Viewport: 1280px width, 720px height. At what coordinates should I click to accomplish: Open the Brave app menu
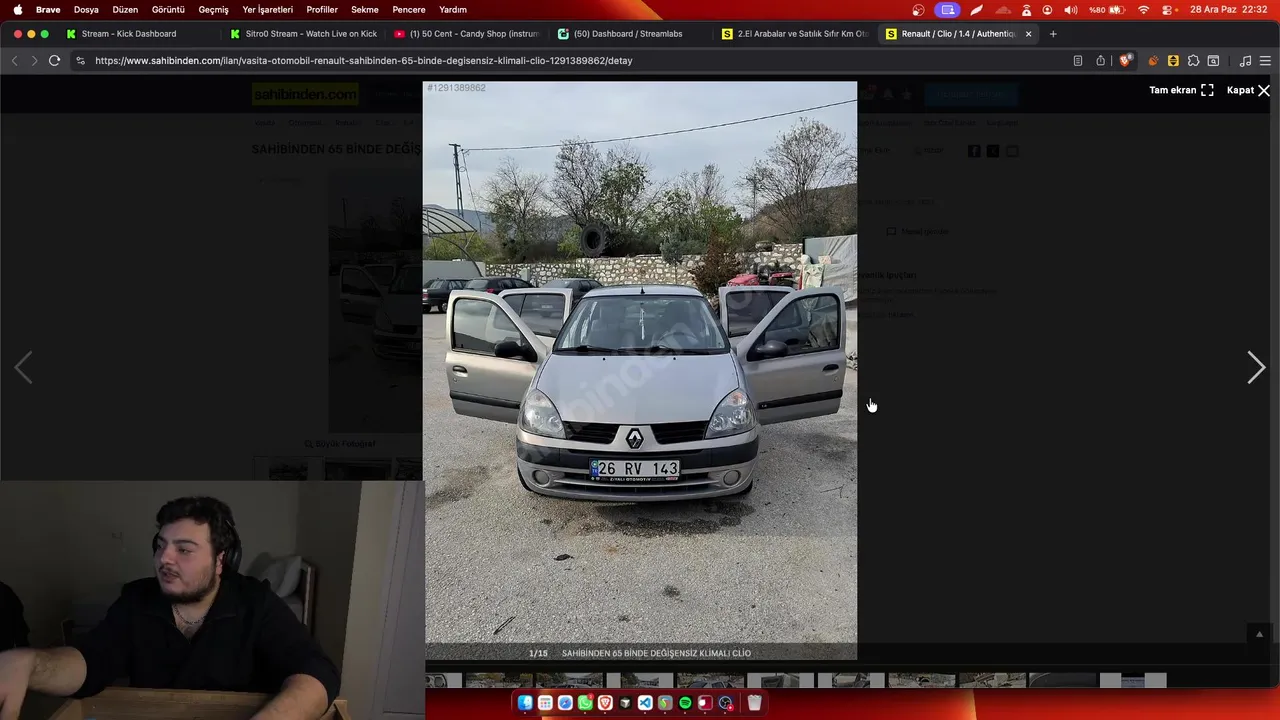pyautogui.click(x=48, y=10)
